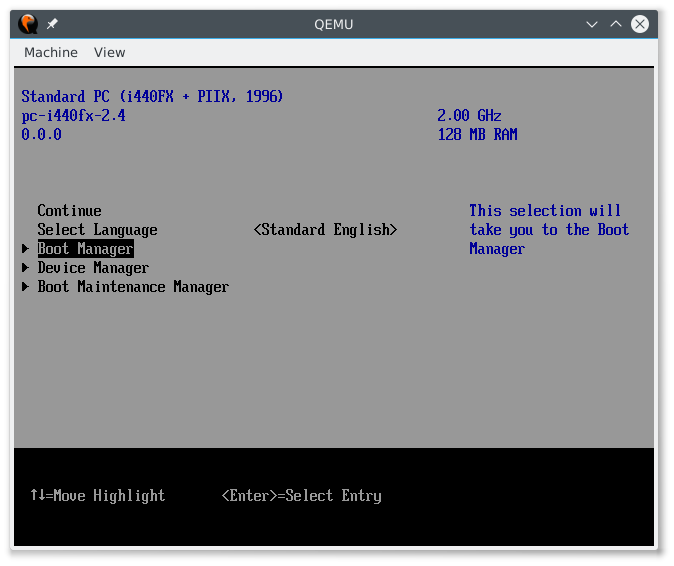Click the '↑↓=Move Highlight' hint
674x566 pixels.
(98, 496)
